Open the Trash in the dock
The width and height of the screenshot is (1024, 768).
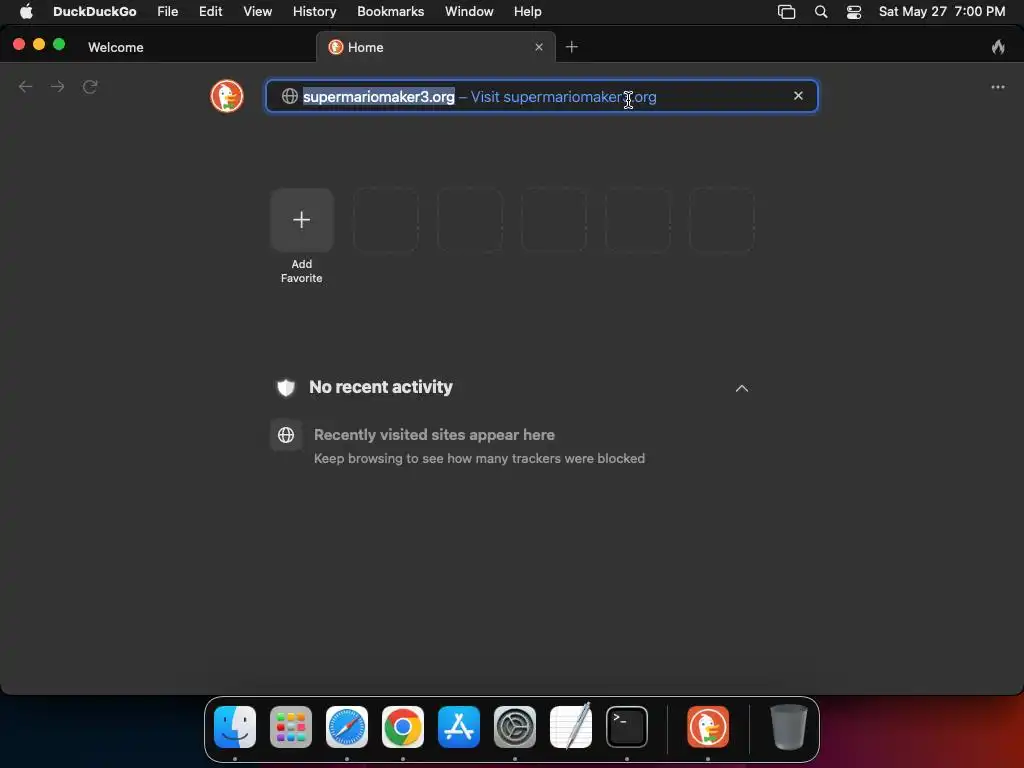pos(789,727)
